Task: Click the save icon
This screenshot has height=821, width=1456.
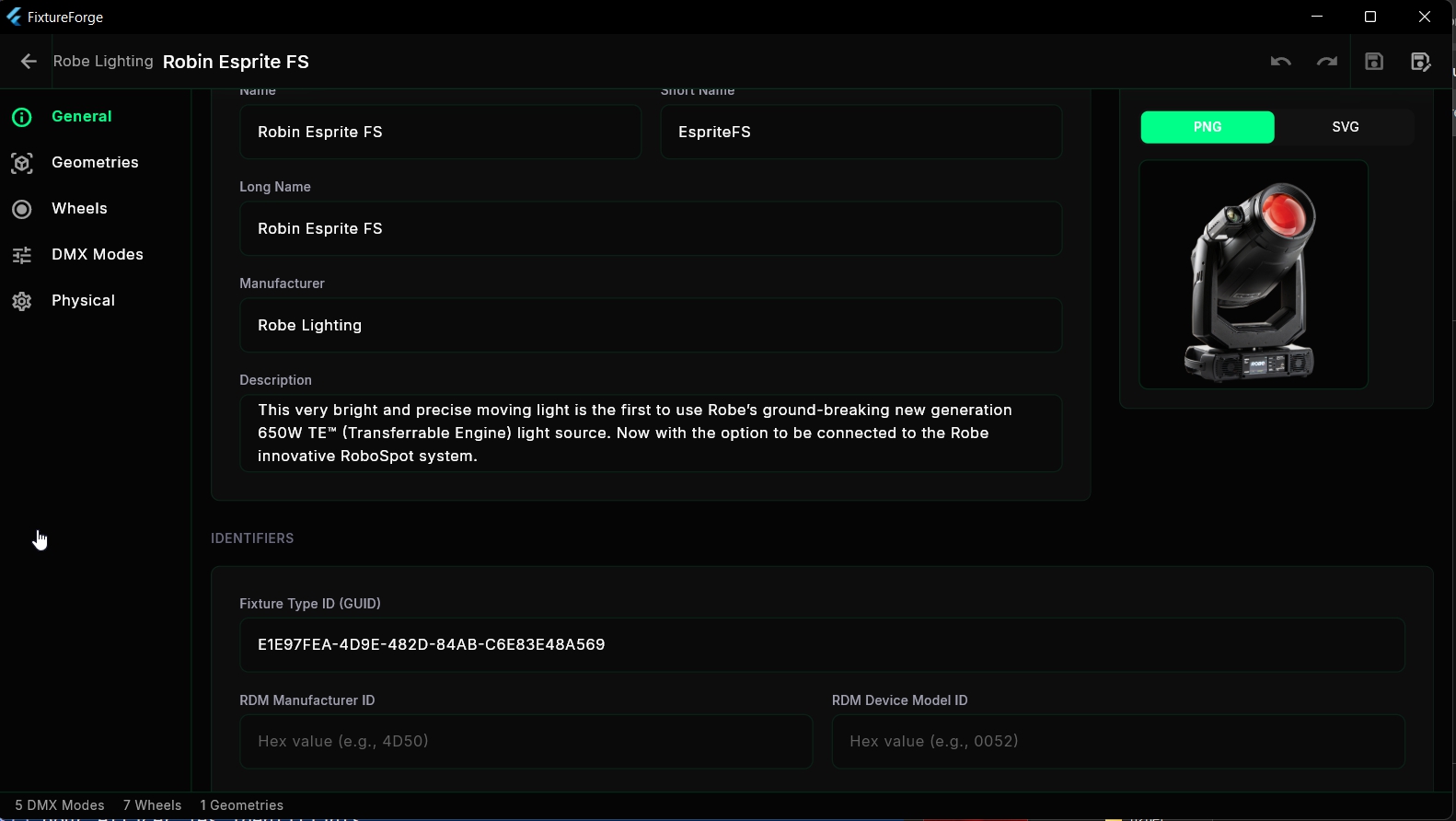Action: tap(1374, 62)
